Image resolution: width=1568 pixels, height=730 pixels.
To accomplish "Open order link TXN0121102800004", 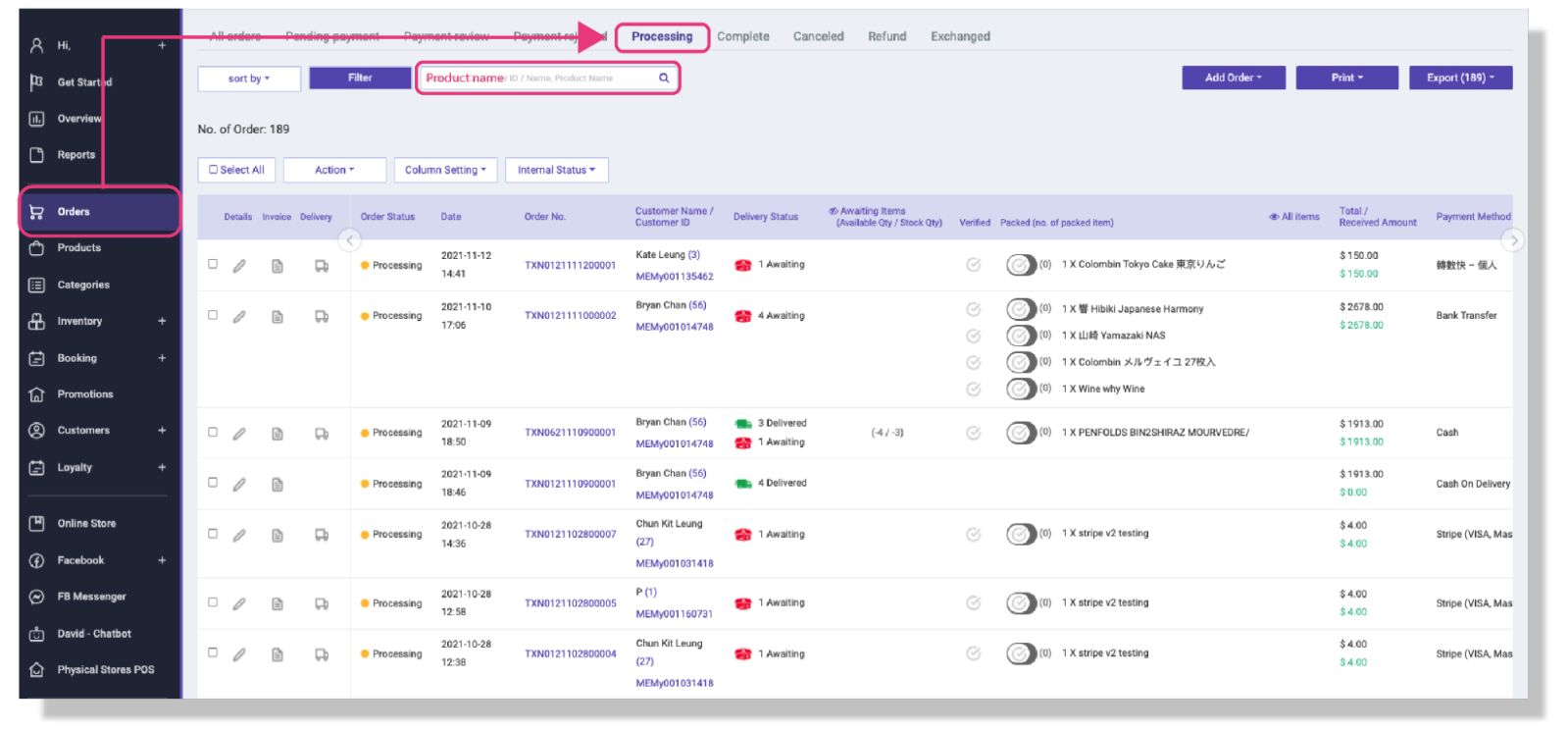I will point(571,653).
